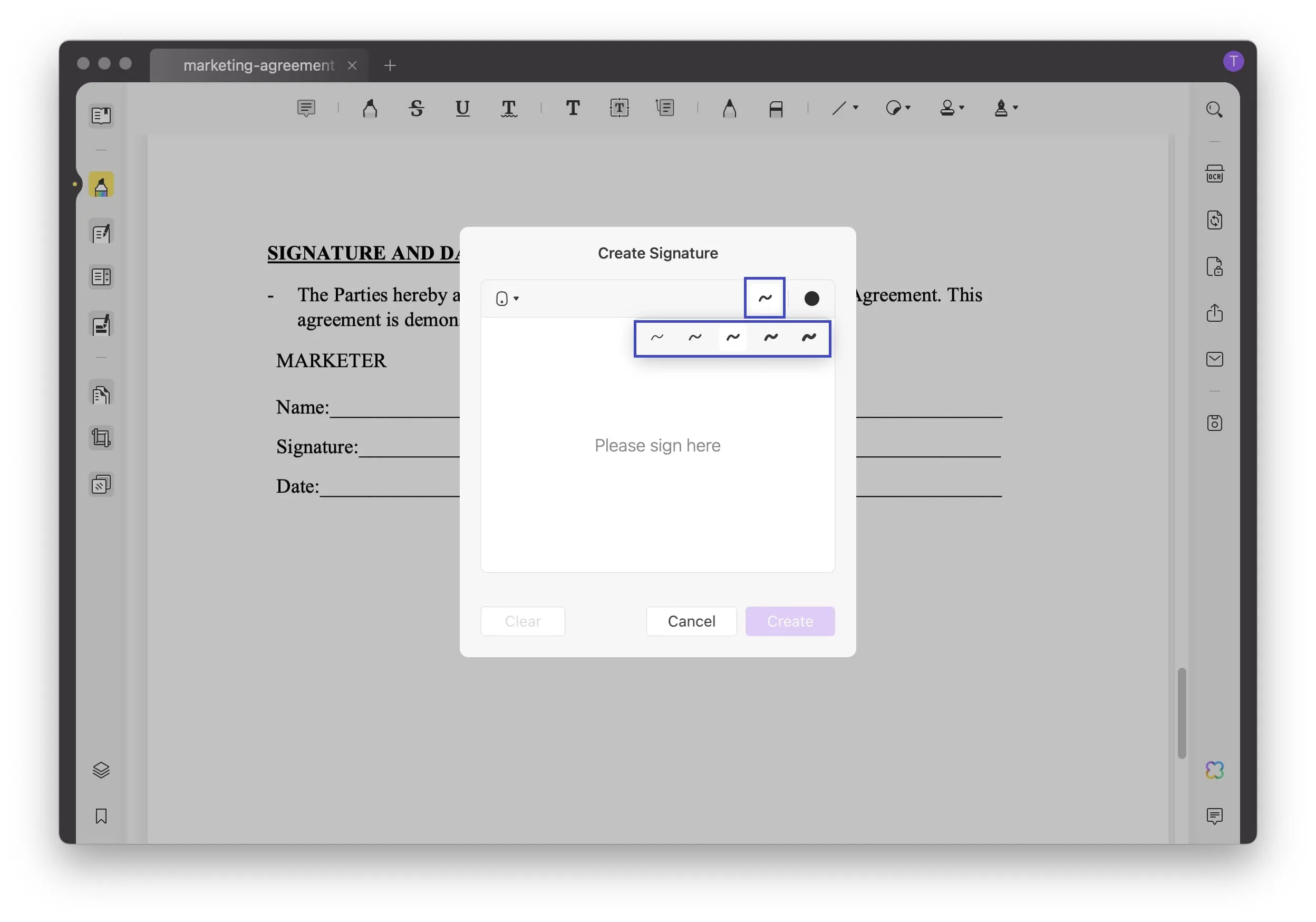The height and width of the screenshot is (922, 1316).
Task: Select the medium tilde stroke style
Action: pos(732,338)
